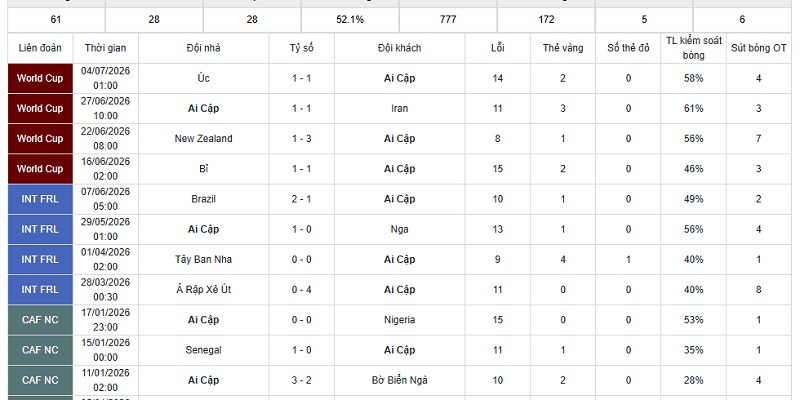This screenshot has height=400, width=800.
Task: Open Senegal team page
Action: [x=204, y=350]
